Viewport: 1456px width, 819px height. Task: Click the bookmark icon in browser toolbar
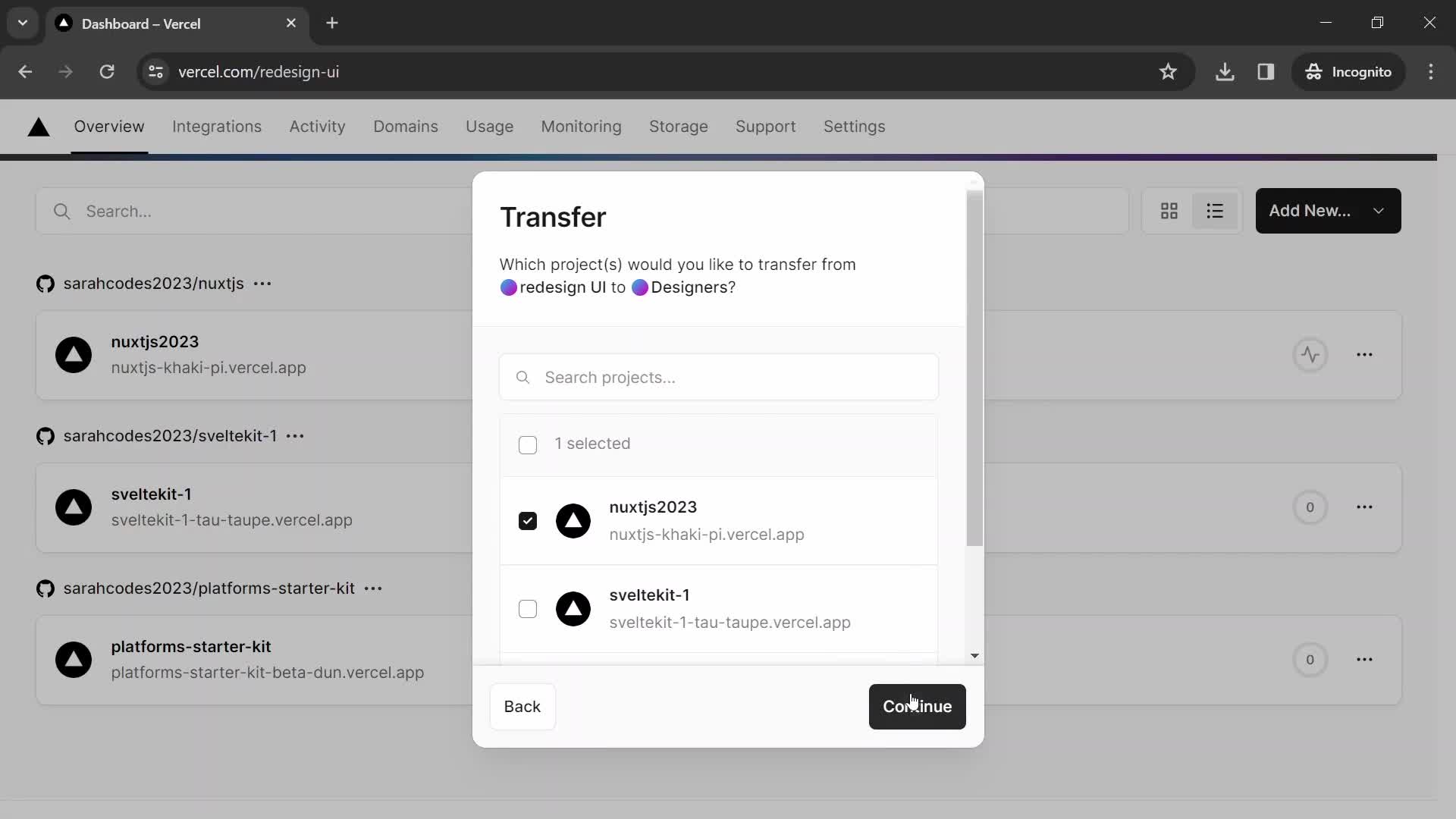pos(1169,71)
